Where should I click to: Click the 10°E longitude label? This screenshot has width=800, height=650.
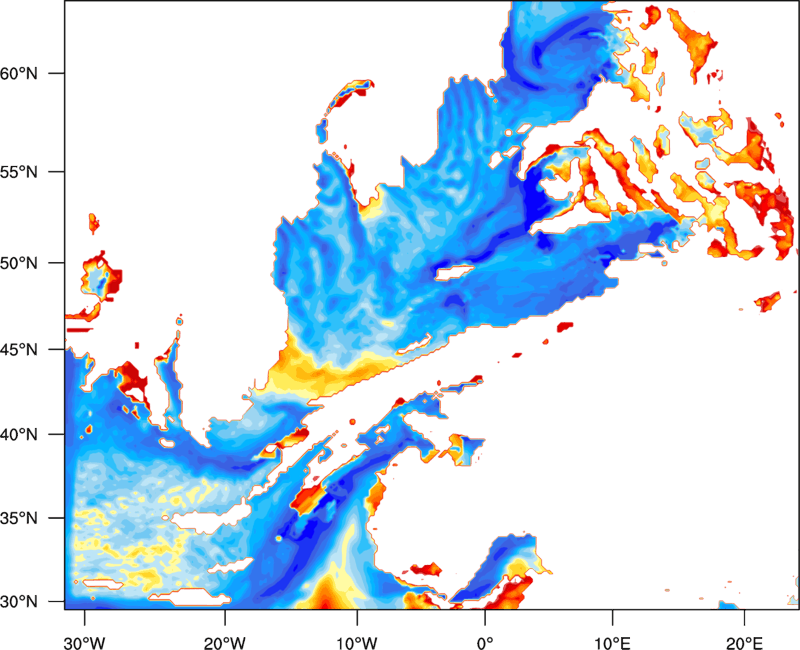pyautogui.click(x=612, y=643)
